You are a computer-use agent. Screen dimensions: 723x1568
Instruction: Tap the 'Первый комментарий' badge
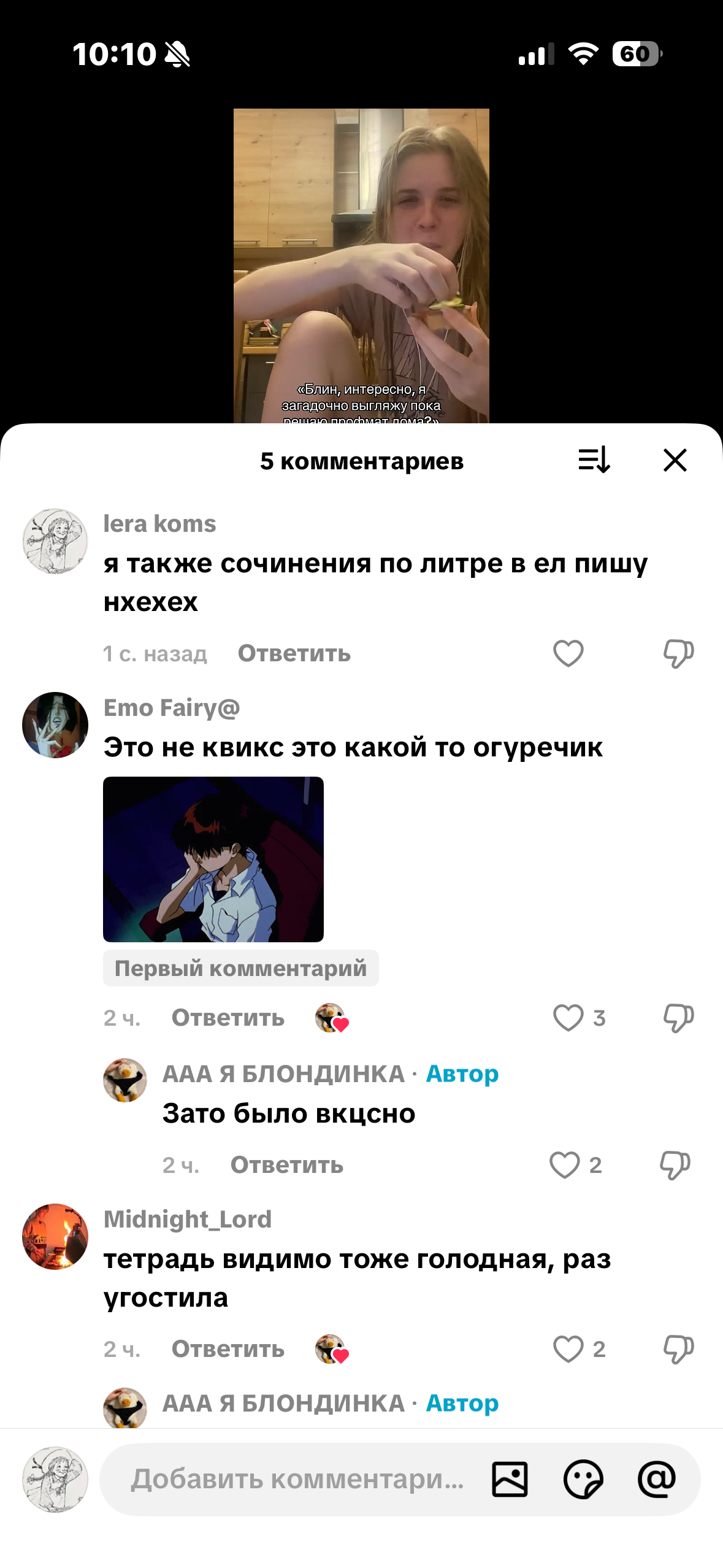click(240, 968)
